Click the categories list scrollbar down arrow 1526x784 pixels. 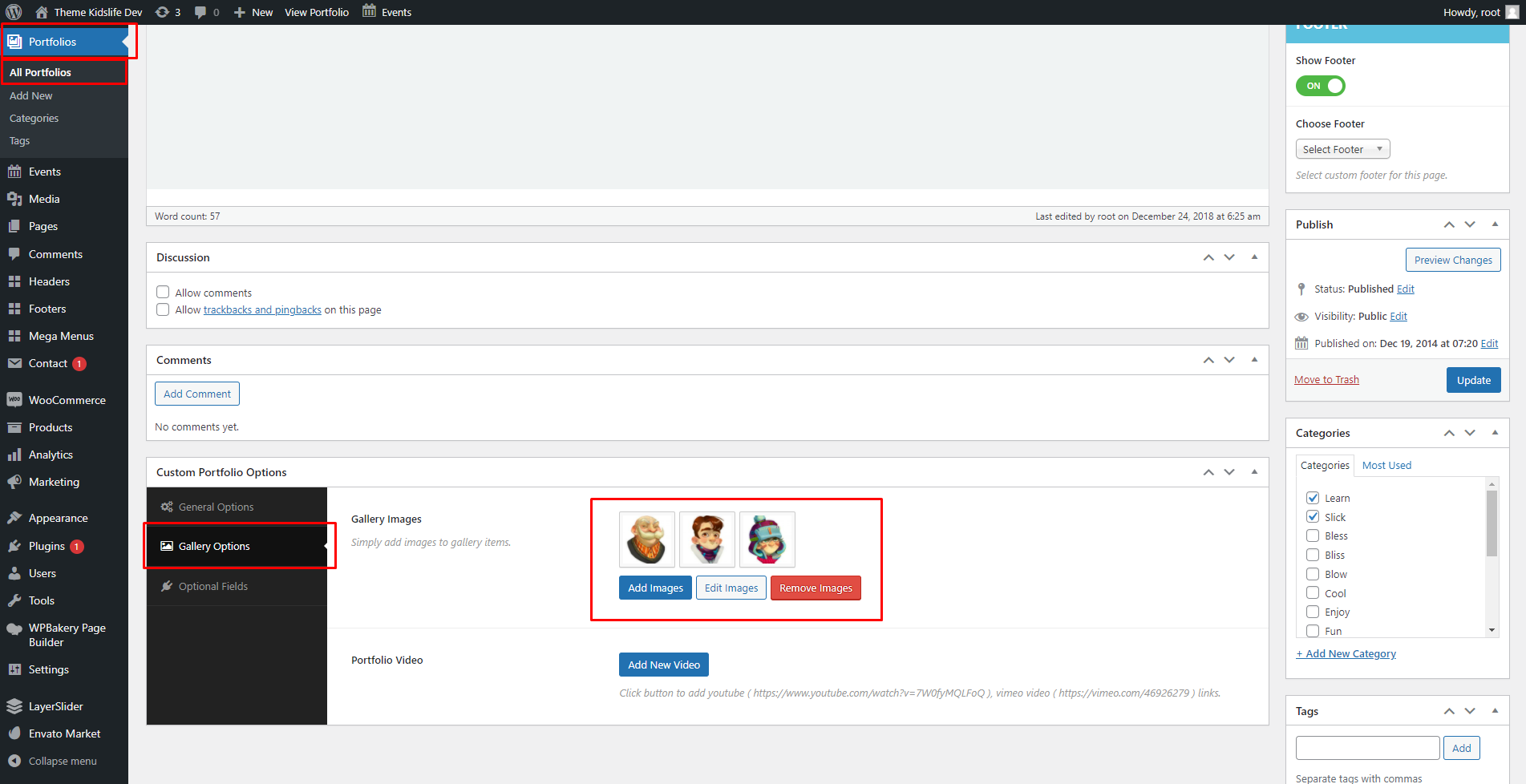pos(1492,630)
